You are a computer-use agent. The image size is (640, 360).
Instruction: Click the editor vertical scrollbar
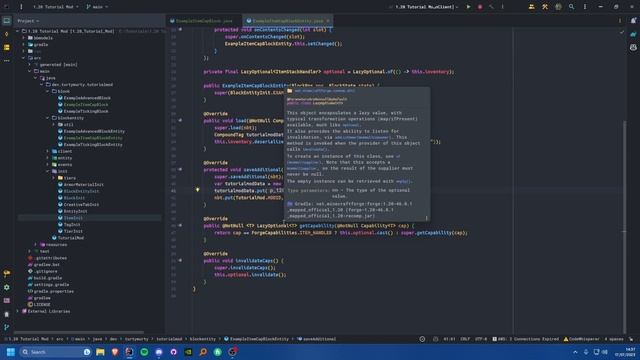click(624, 227)
